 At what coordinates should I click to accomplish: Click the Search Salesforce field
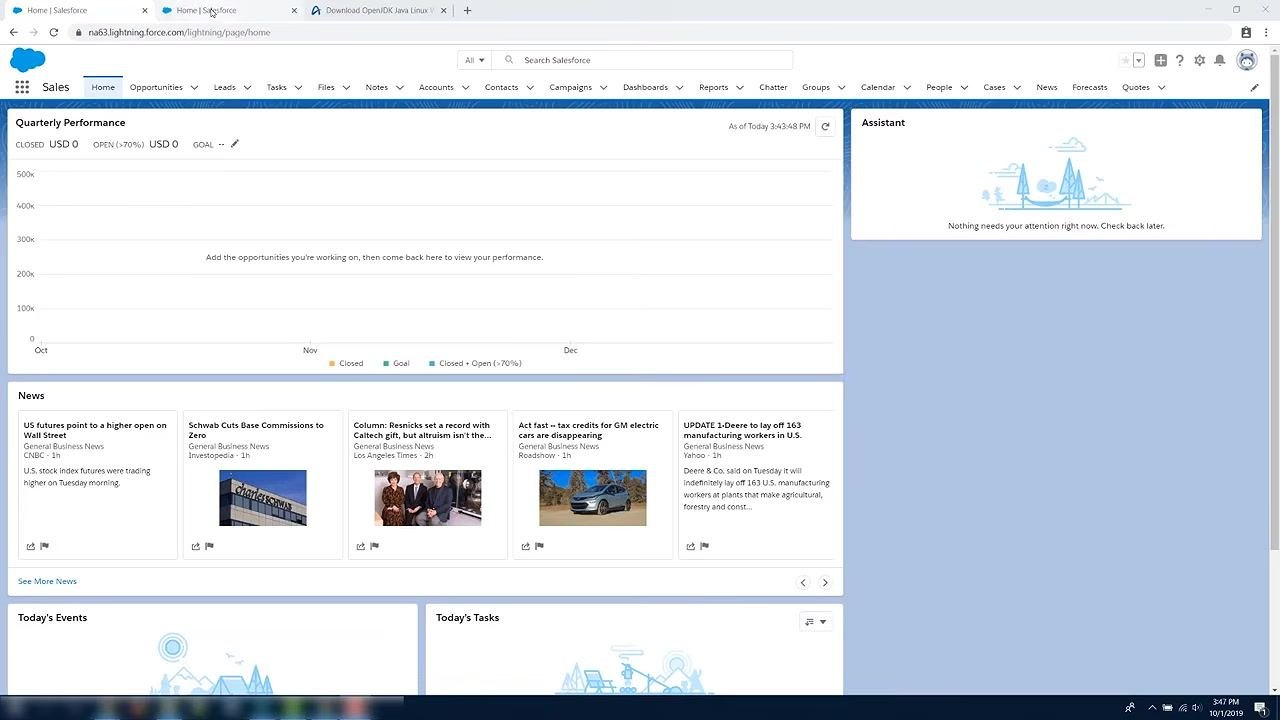tap(642, 60)
